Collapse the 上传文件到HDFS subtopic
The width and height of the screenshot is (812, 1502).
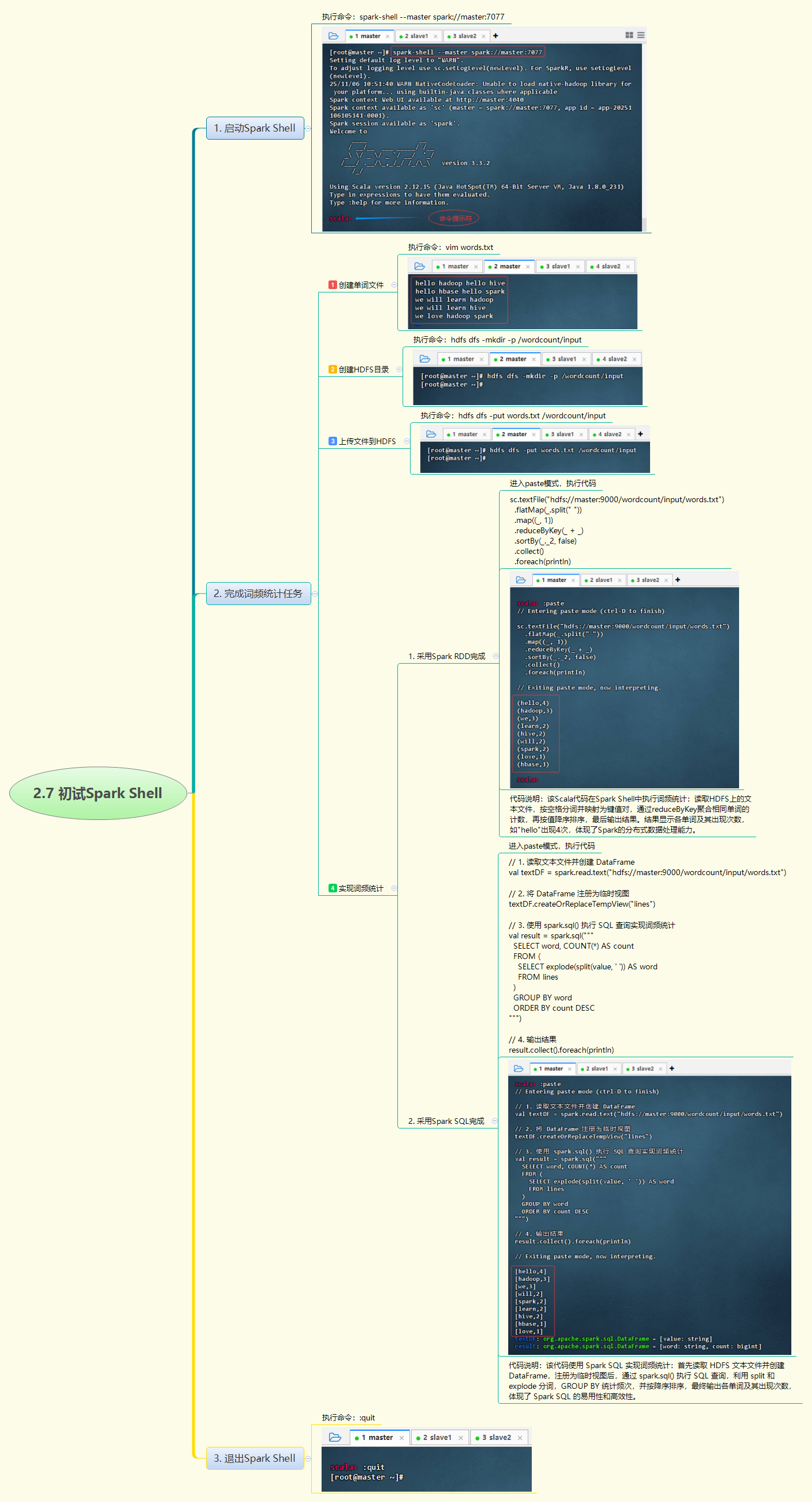click(x=407, y=441)
